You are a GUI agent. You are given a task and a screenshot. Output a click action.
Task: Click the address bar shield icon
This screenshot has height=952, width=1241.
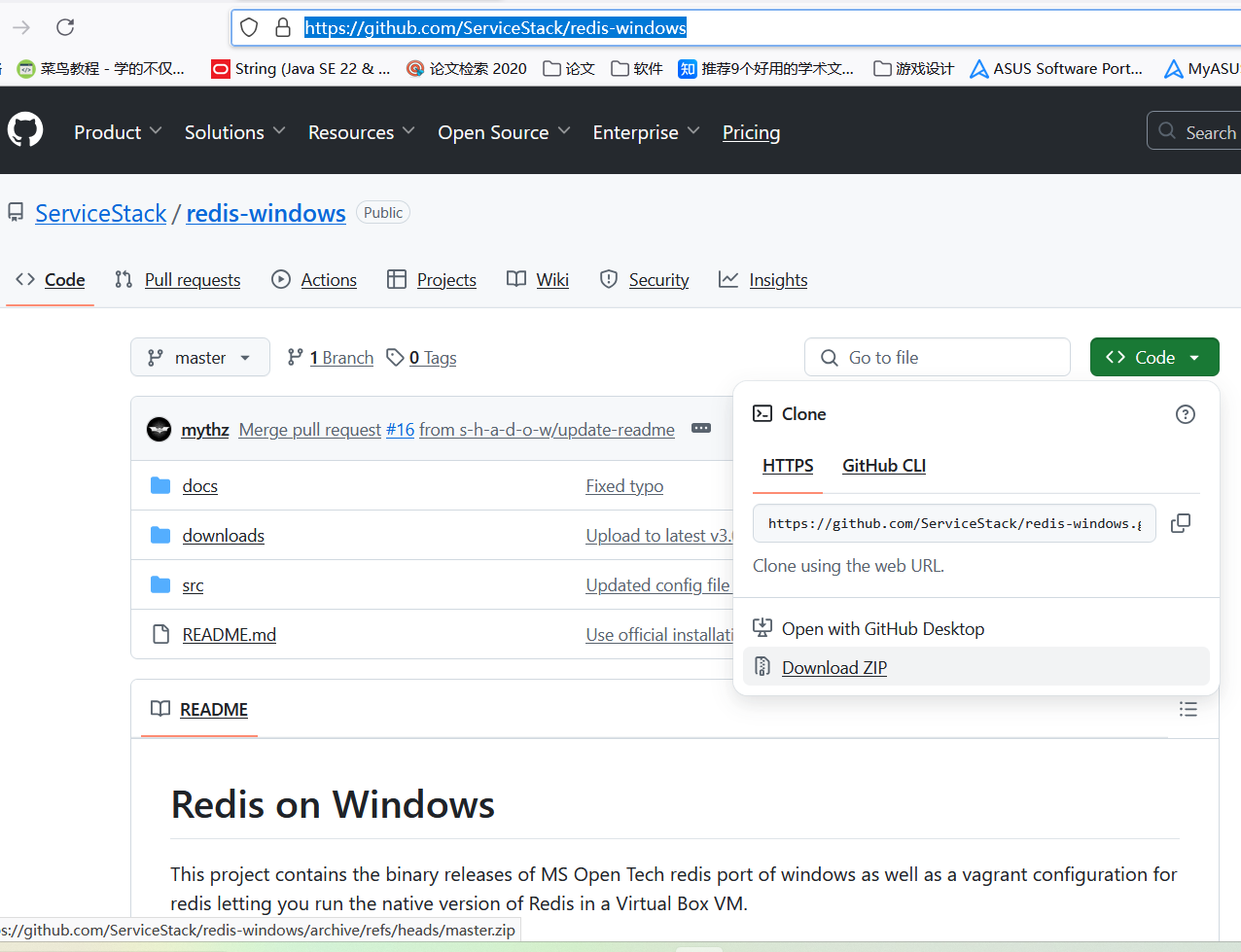coord(249,27)
